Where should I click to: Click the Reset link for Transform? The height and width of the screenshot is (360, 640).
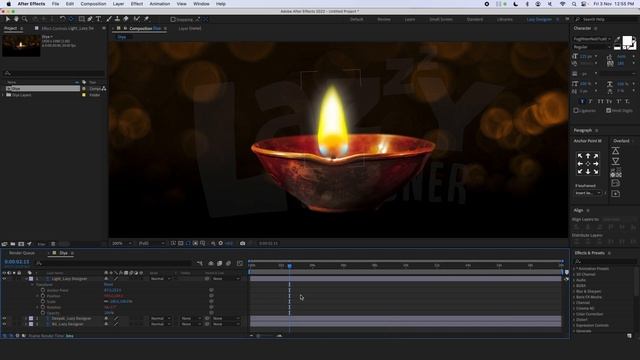pos(108,284)
